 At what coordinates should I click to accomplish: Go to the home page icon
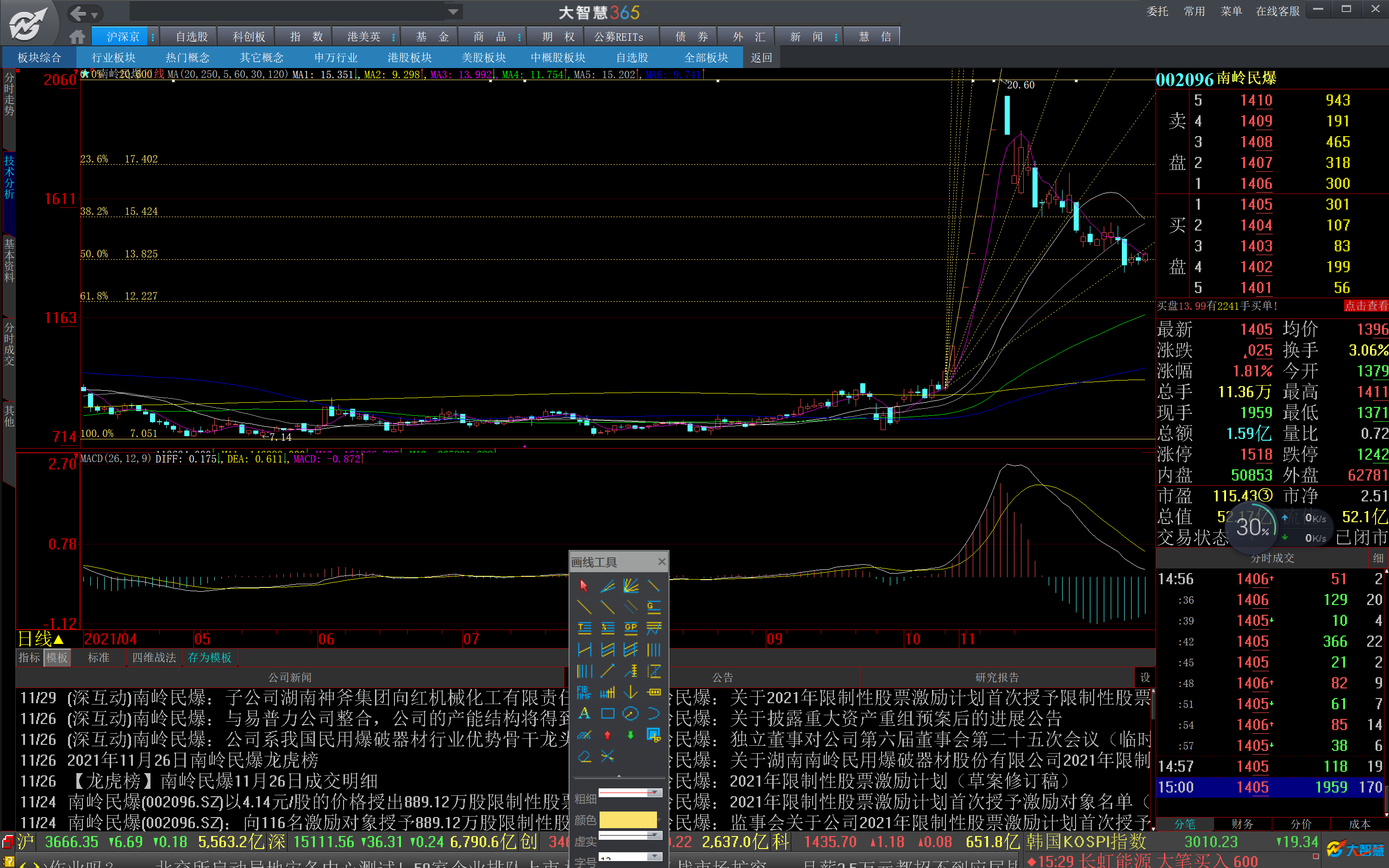tap(77, 37)
